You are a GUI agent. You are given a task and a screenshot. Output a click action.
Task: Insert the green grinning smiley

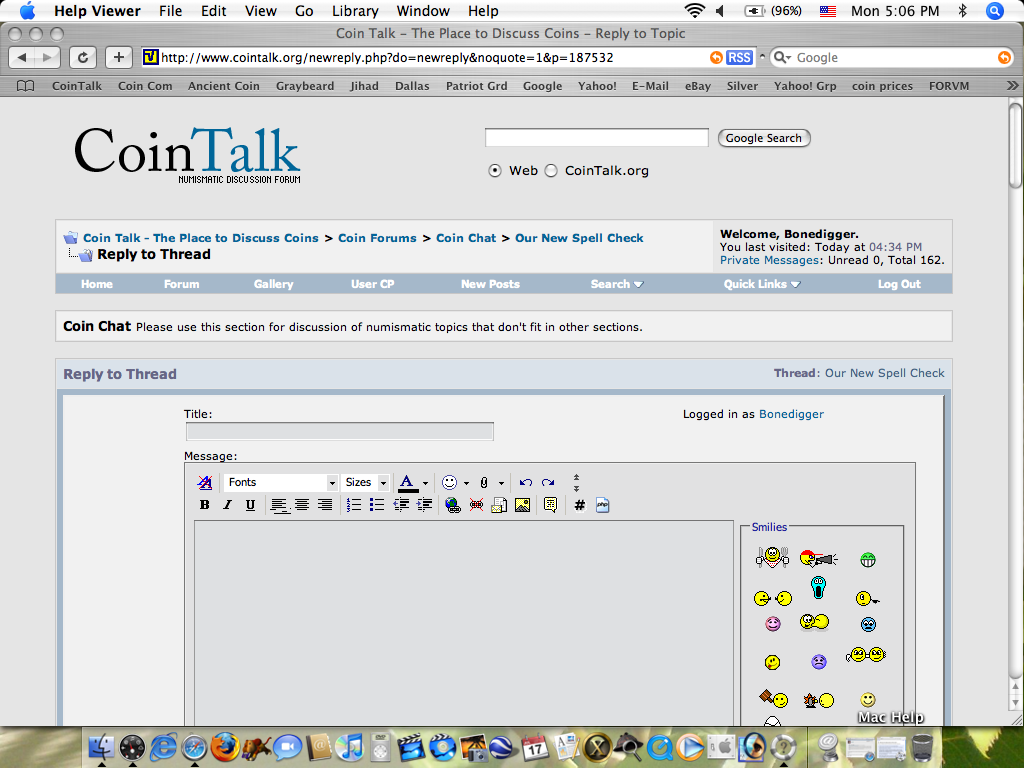(868, 560)
